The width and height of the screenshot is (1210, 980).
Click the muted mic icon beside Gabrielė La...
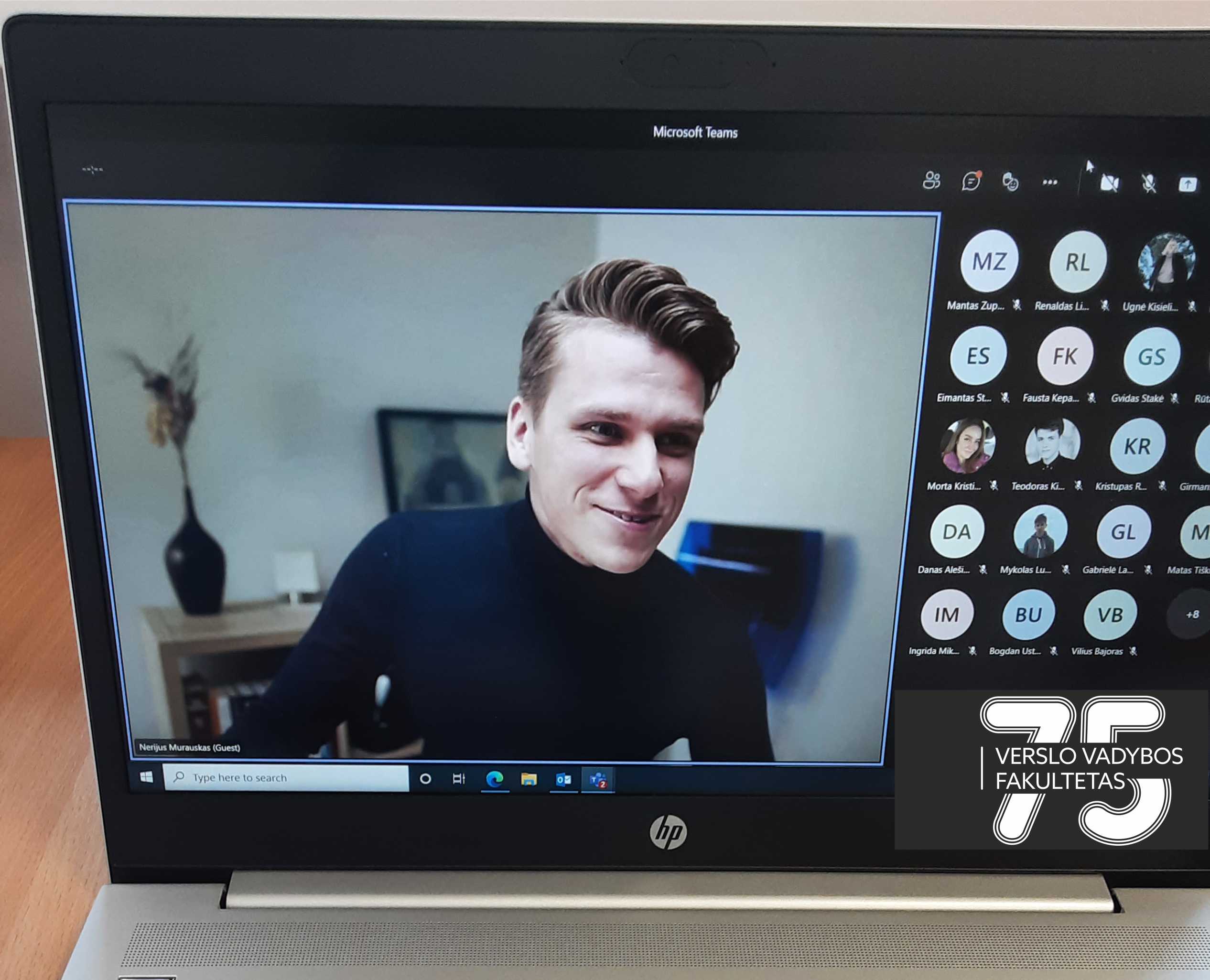tap(1148, 570)
